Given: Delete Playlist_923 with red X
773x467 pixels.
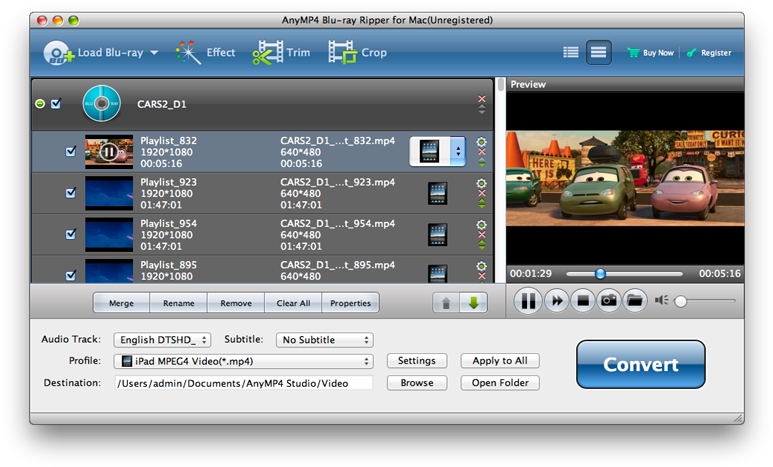Looking at the screenshot, I should pos(482,193).
